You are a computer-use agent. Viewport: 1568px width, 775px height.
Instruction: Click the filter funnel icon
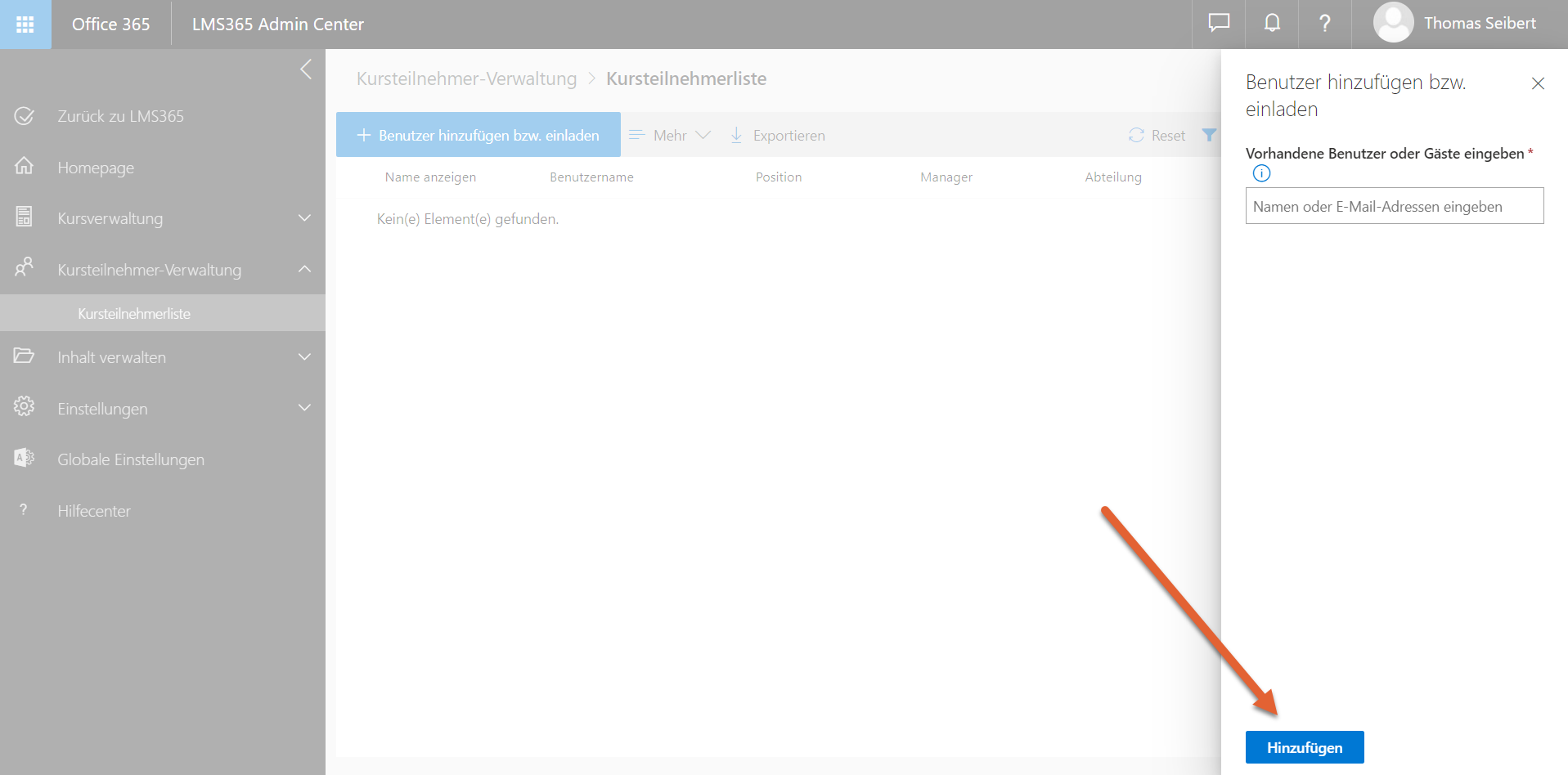click(1208, 136)
